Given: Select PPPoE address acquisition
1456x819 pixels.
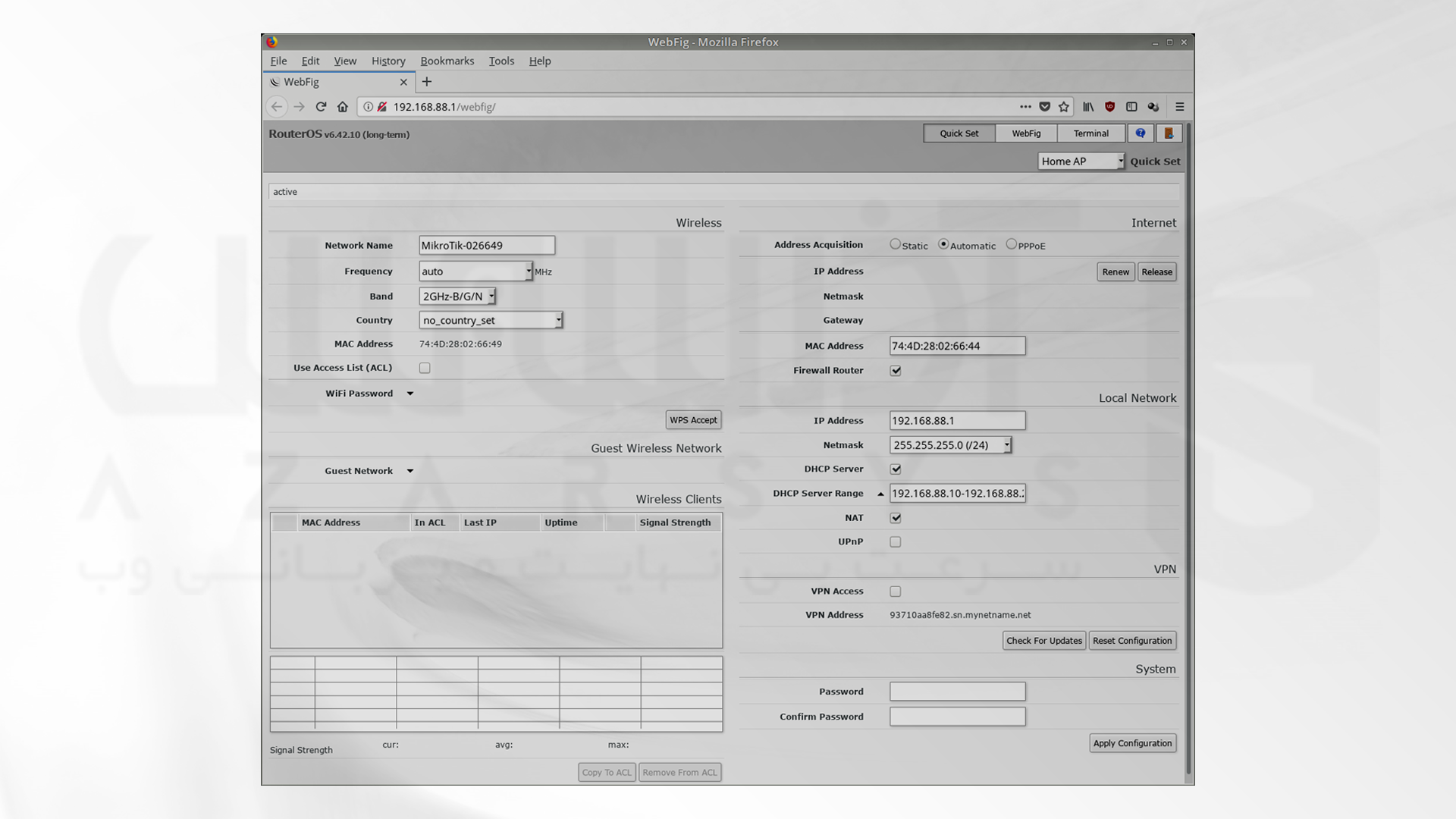Looking at the screenshot, I should (1011, 244).
